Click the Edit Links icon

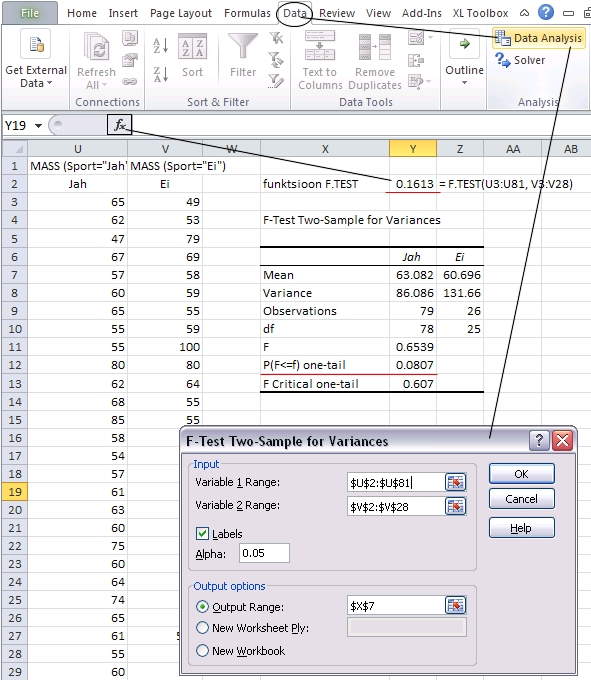coord(130,81)
